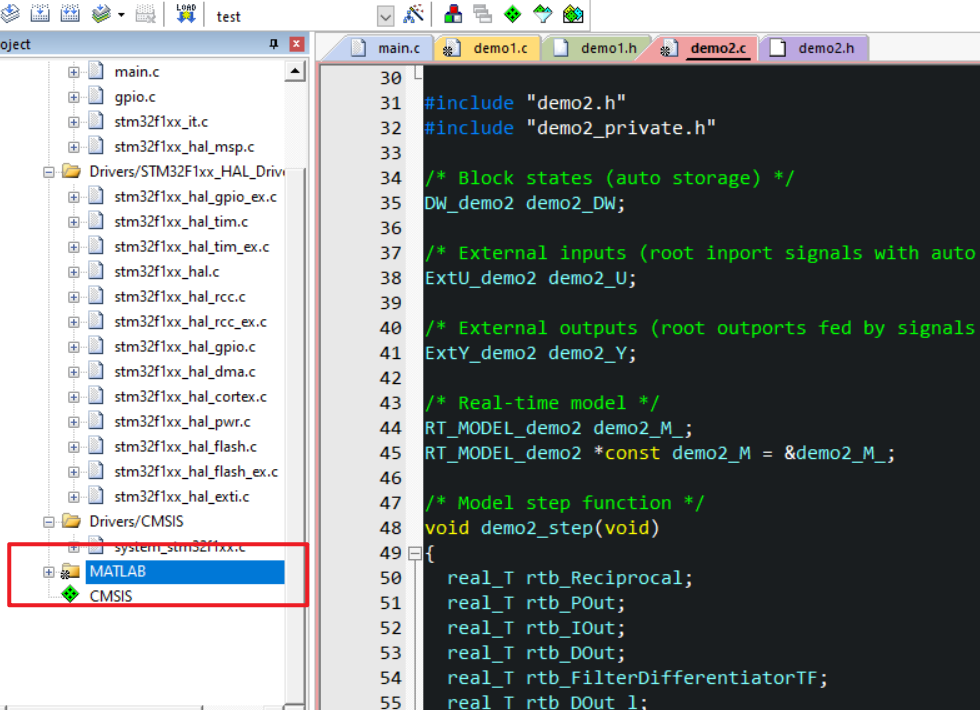Expand gpio.c node in project tree
Screen dimensions: 980x710
pyautogui.click(x=74, y=97)
